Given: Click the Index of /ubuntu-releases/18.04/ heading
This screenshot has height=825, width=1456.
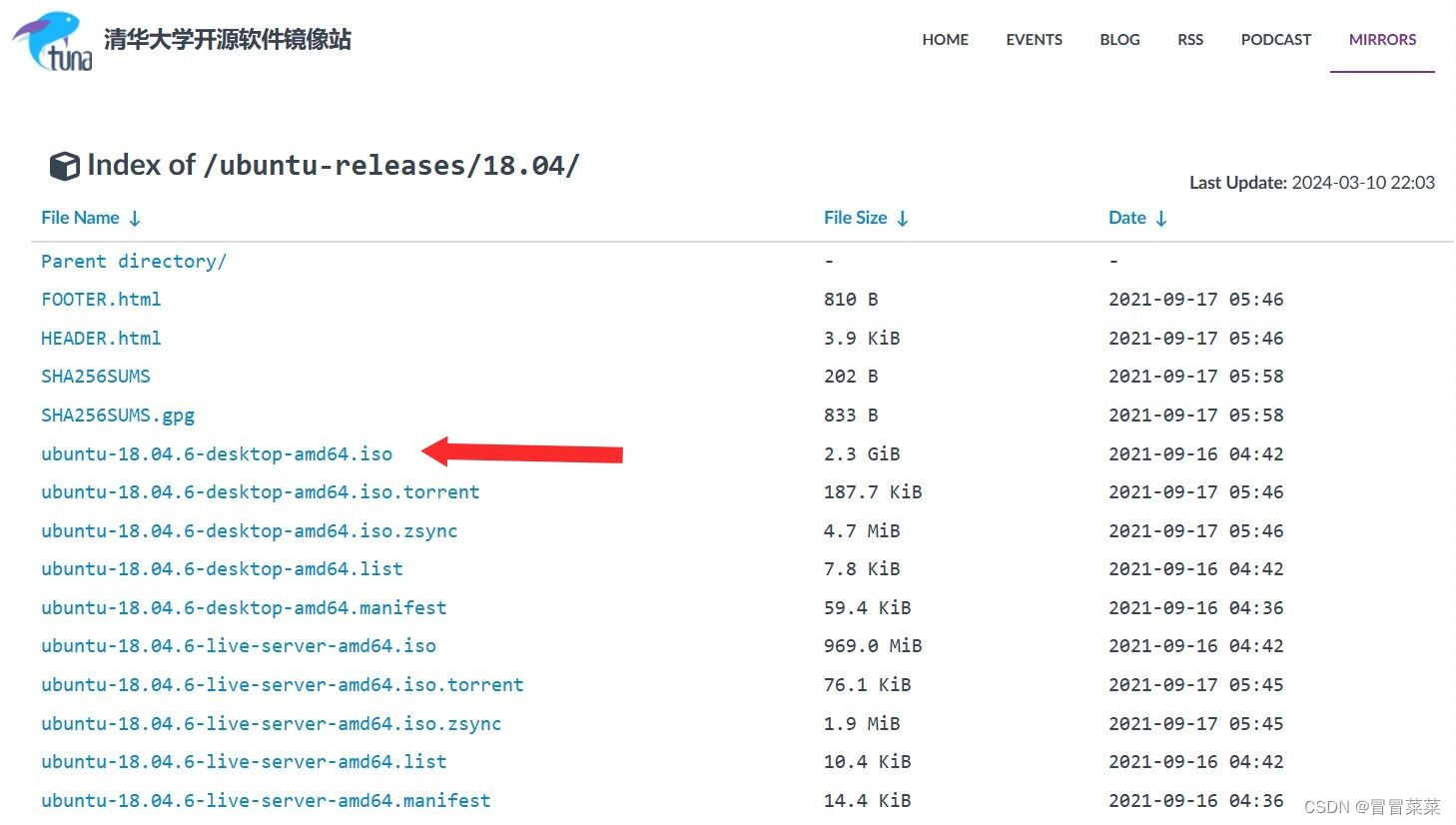Looking at the screenshot, I should (334, 166).
